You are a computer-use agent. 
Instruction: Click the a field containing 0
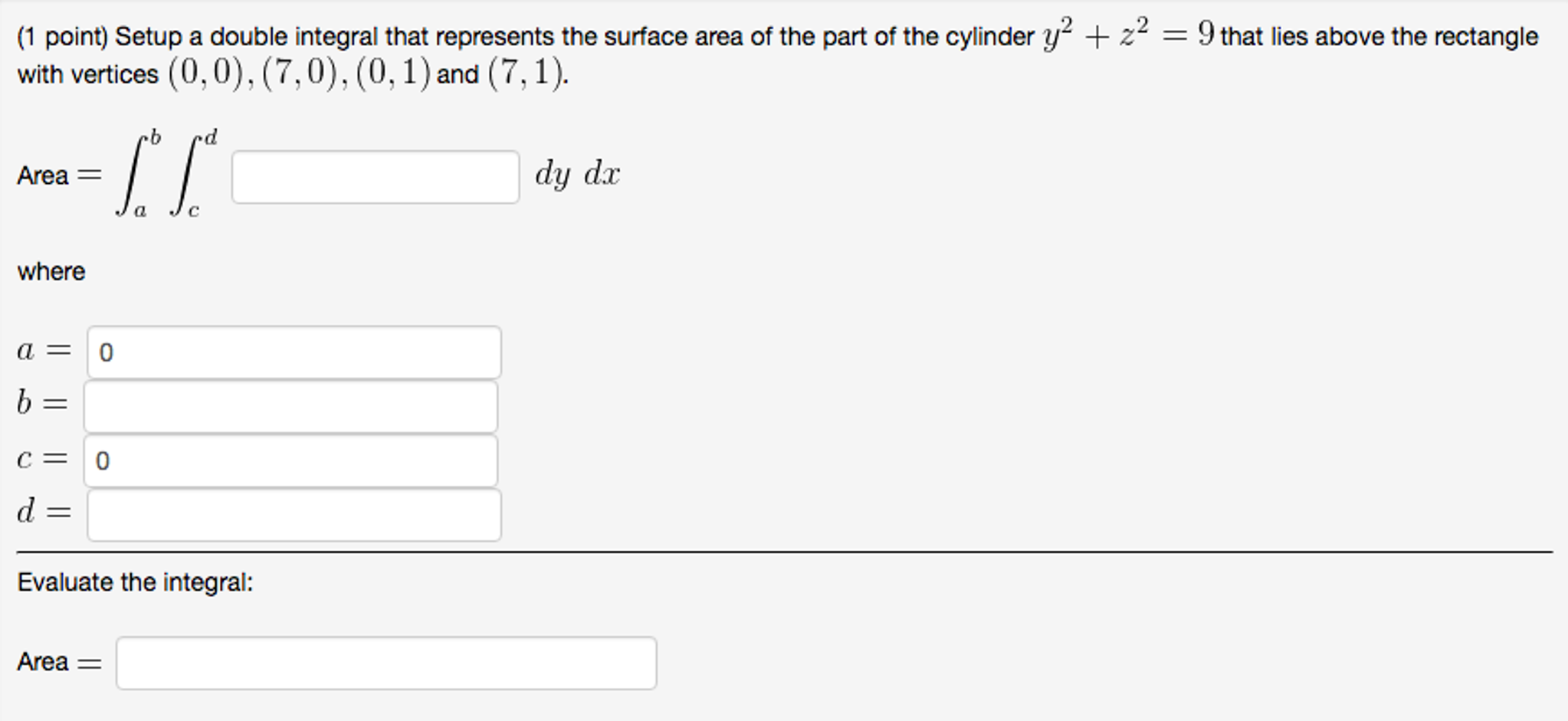[294, 352]
